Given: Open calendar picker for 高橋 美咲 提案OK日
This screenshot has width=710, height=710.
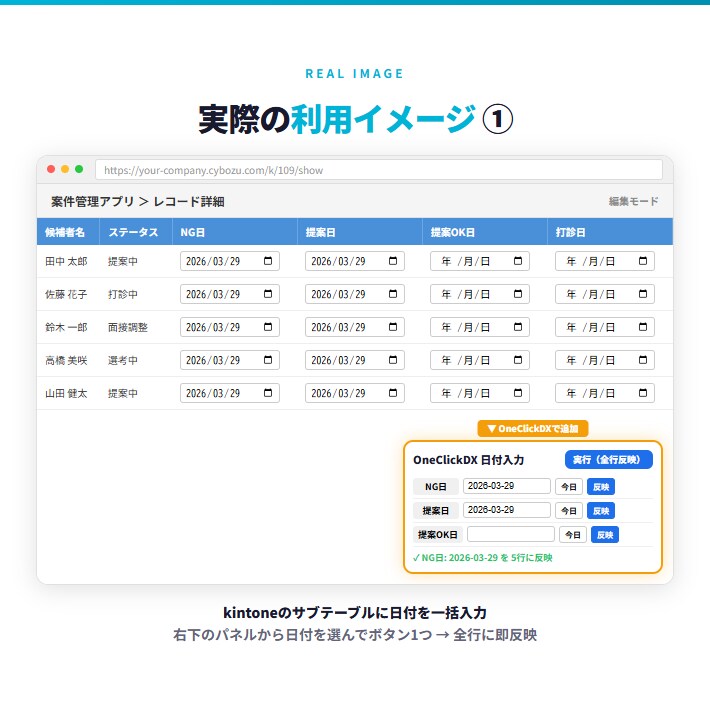Looking at the screenshot, I should tap(518, 360).
